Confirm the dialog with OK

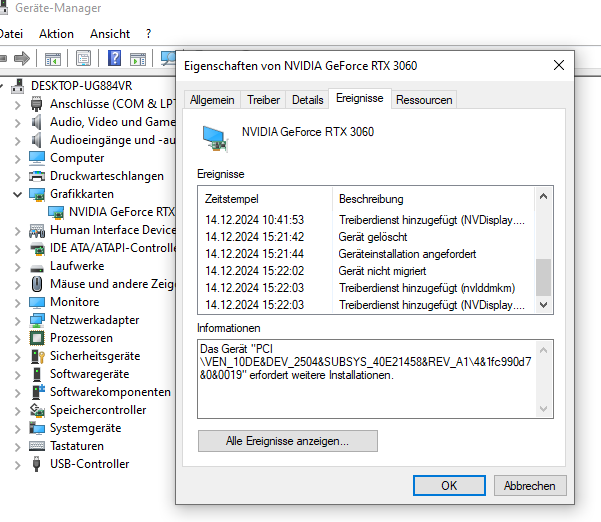coord(449,486)
